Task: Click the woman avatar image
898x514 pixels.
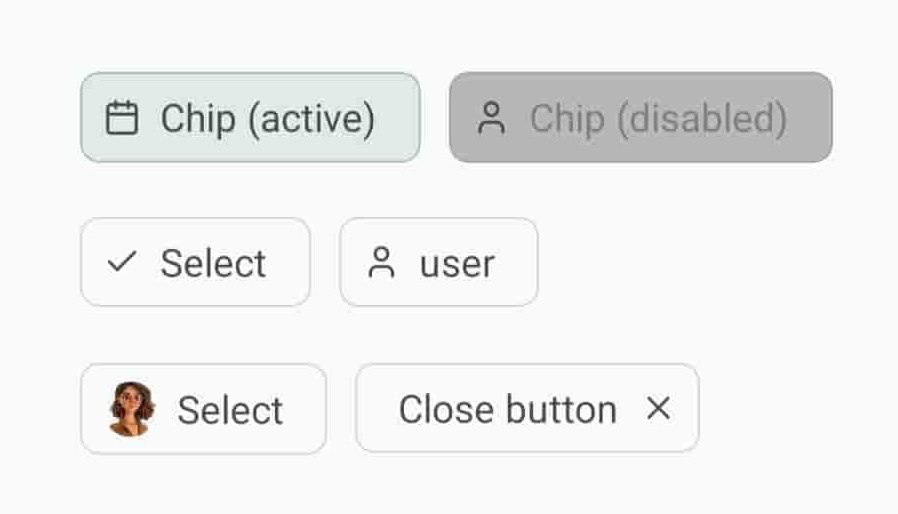Action: click(x=131, y=409)
